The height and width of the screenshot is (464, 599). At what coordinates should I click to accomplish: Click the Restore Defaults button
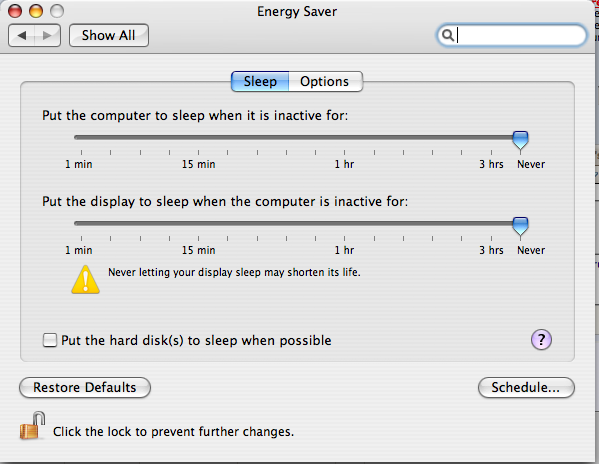85,387
